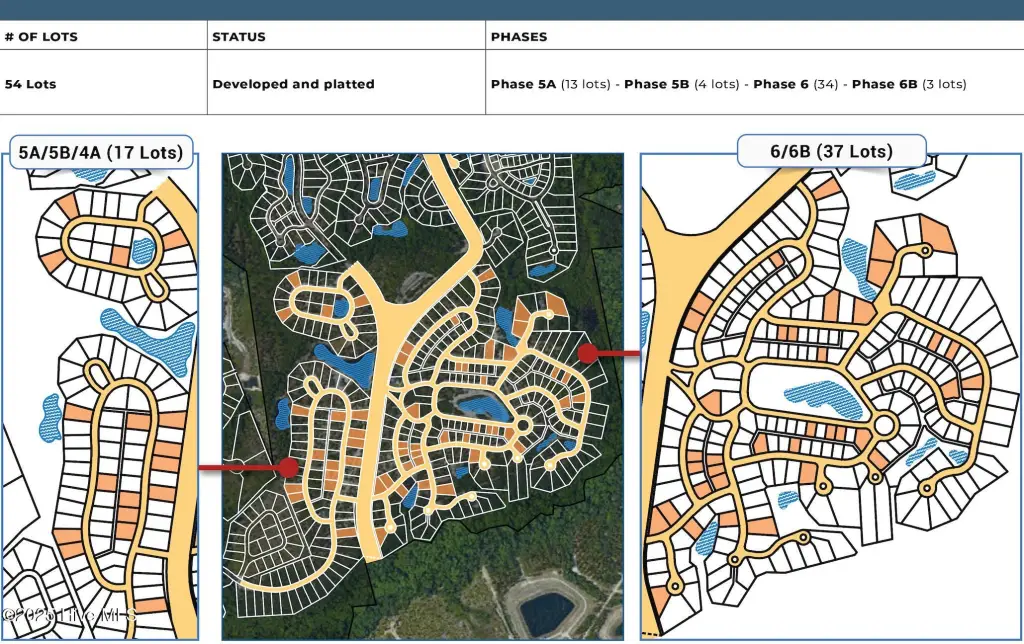Click the "Phase 5A" text in the phases row
This screenshot has height=644, width=1024.
(x=523, y=84)
